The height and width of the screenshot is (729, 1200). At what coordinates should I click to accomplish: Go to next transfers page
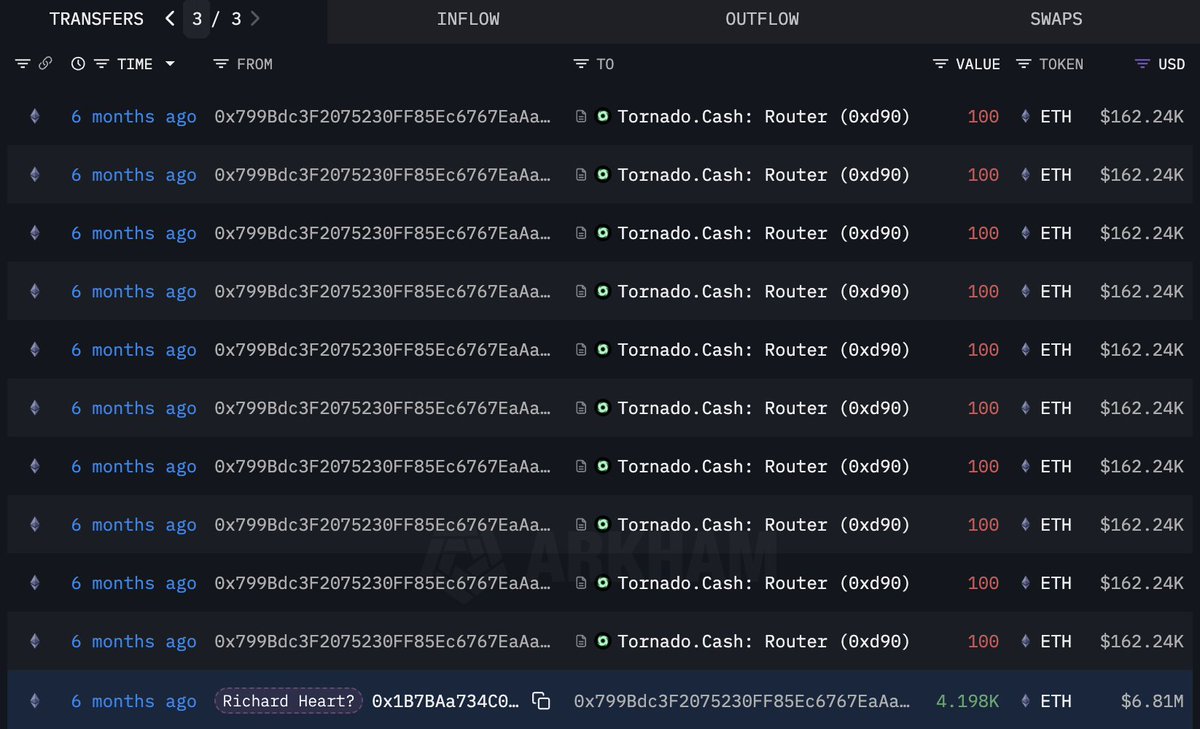(256, 19)
